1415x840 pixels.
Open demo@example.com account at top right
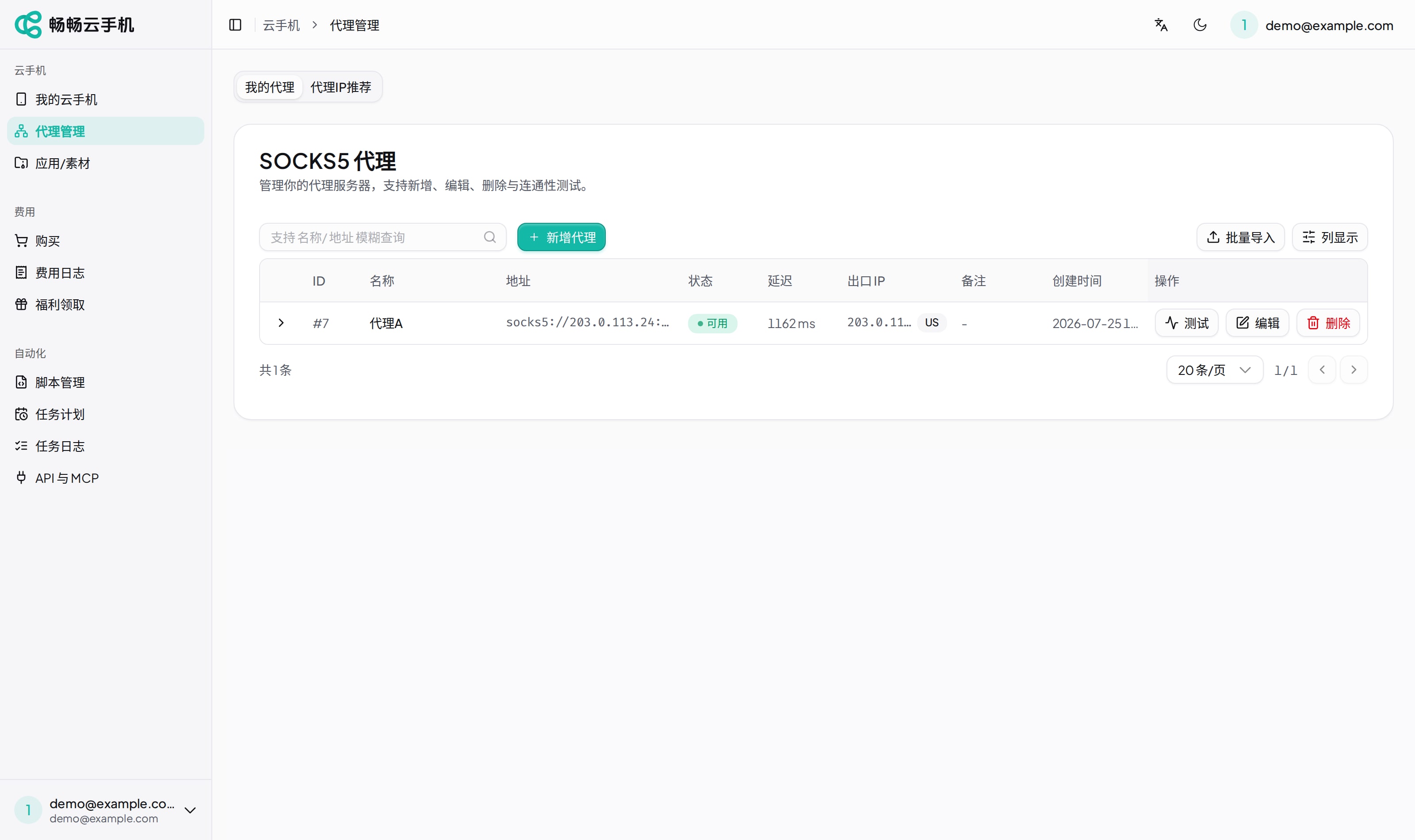tap(1329, 26)
